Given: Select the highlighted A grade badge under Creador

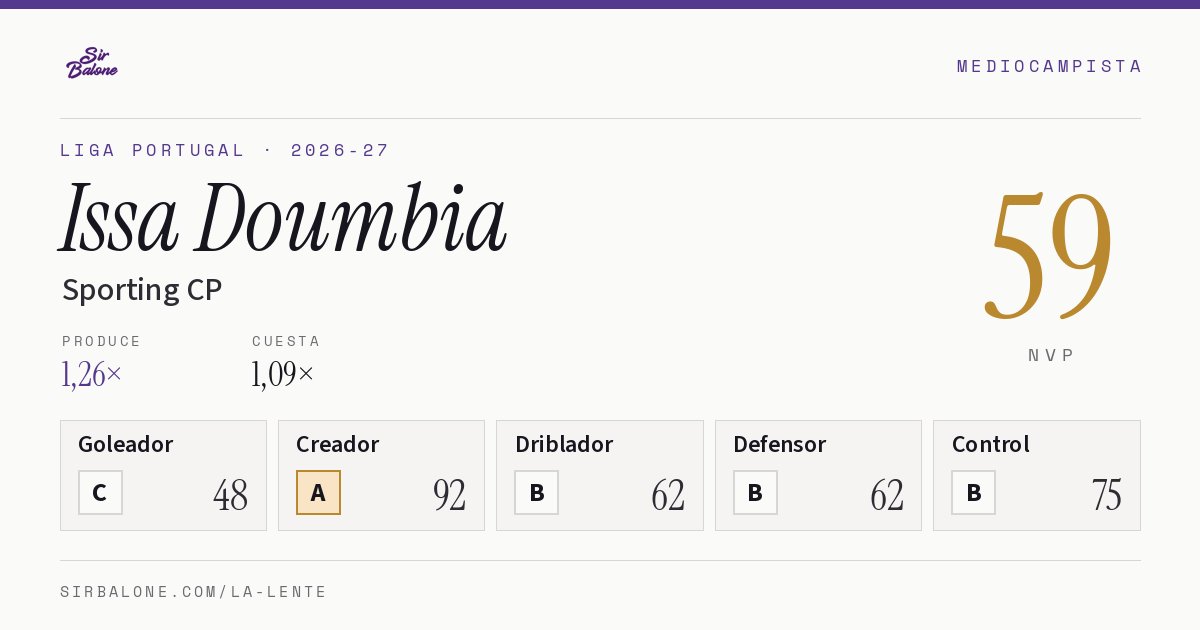Looking at the screenshot, I should click(x=318, y=492).
